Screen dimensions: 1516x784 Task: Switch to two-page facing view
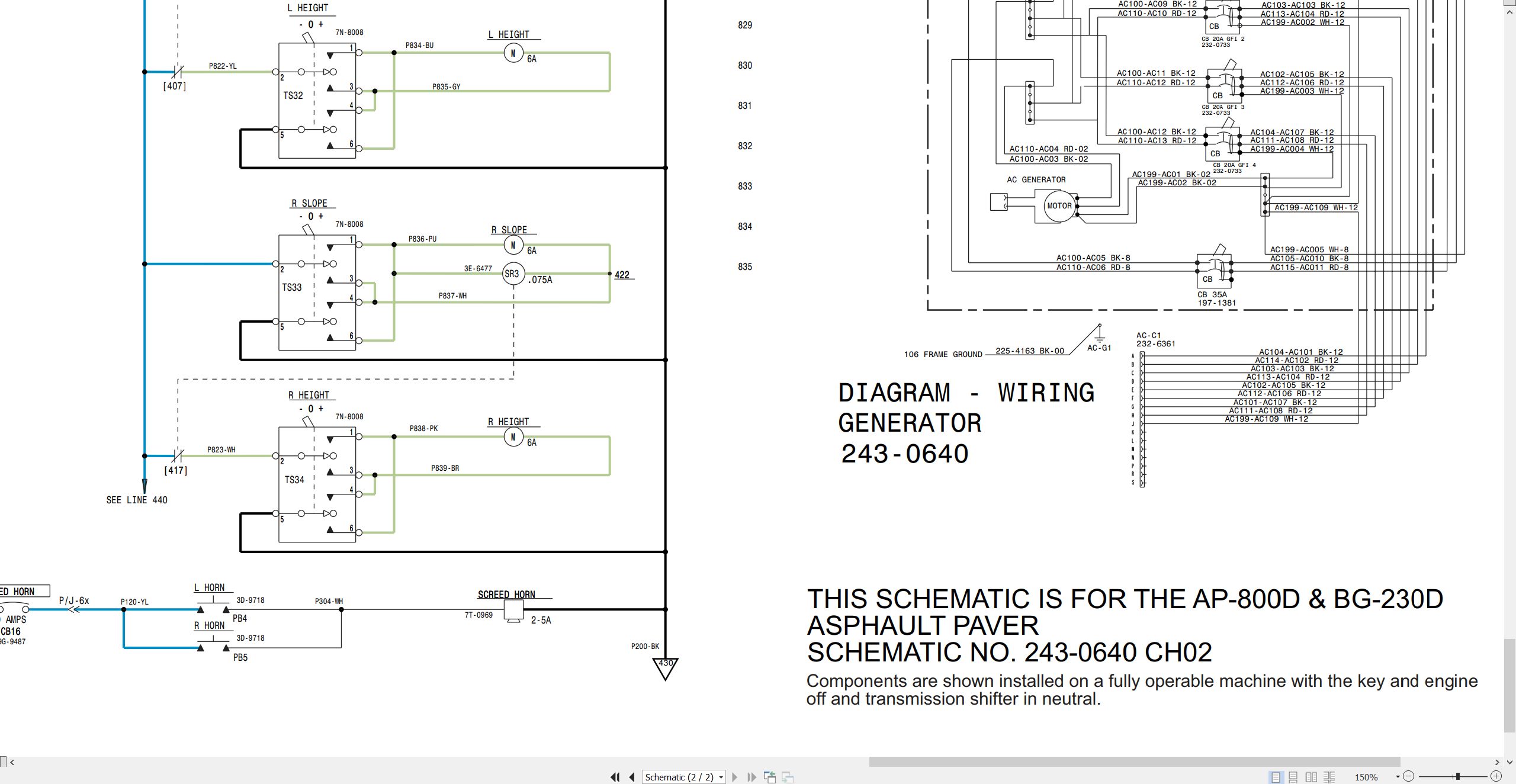pos(1311,777)
